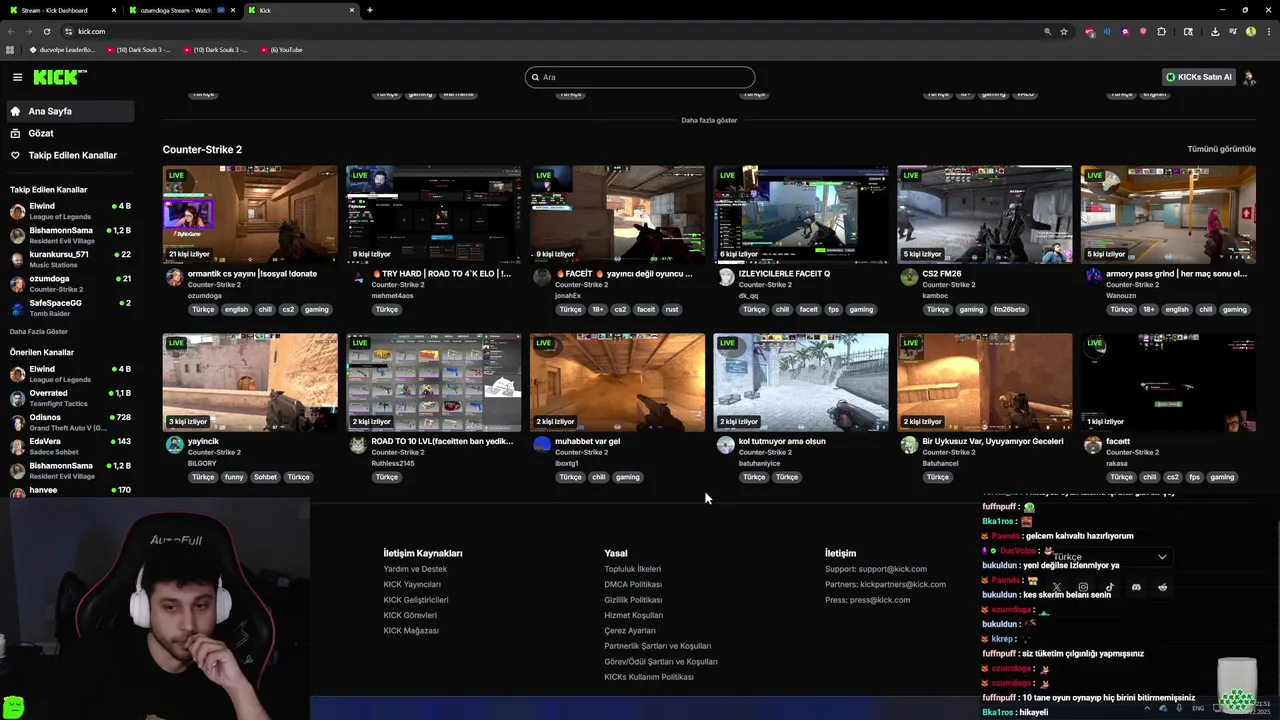Open the hamburger sidebar menu
Screen dimensions: 1280x720
pos(17,77)
